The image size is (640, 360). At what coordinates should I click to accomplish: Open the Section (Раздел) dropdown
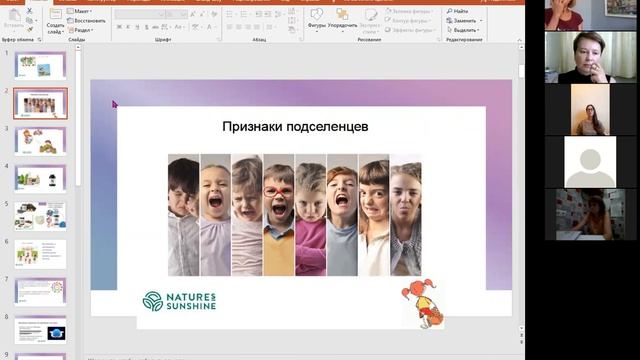click(81, 30)
